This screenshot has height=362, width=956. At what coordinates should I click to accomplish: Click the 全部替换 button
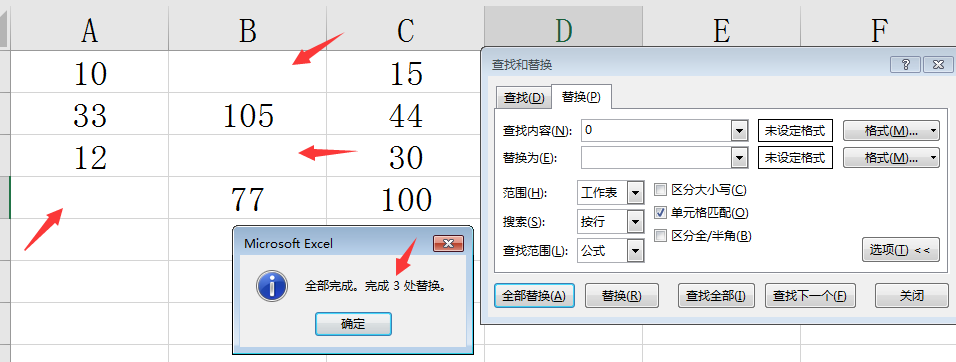pyautogui.click(x=534, y=296)
